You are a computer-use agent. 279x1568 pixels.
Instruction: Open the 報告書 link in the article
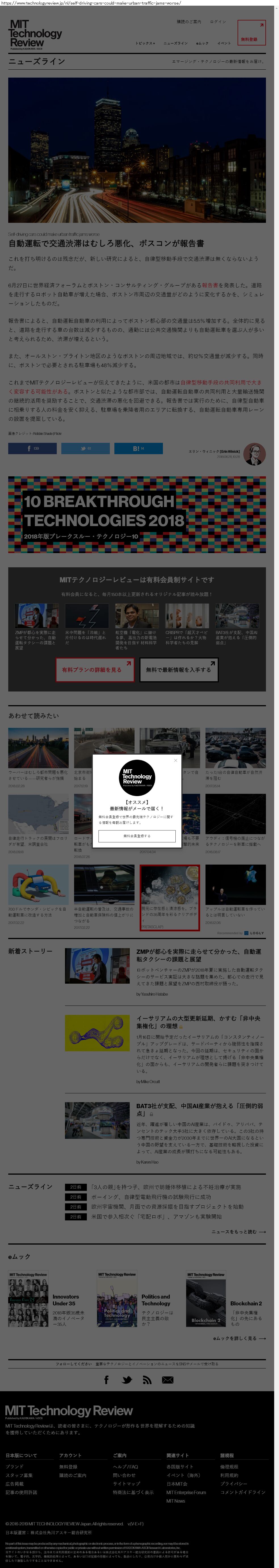(x=210, y=285)
